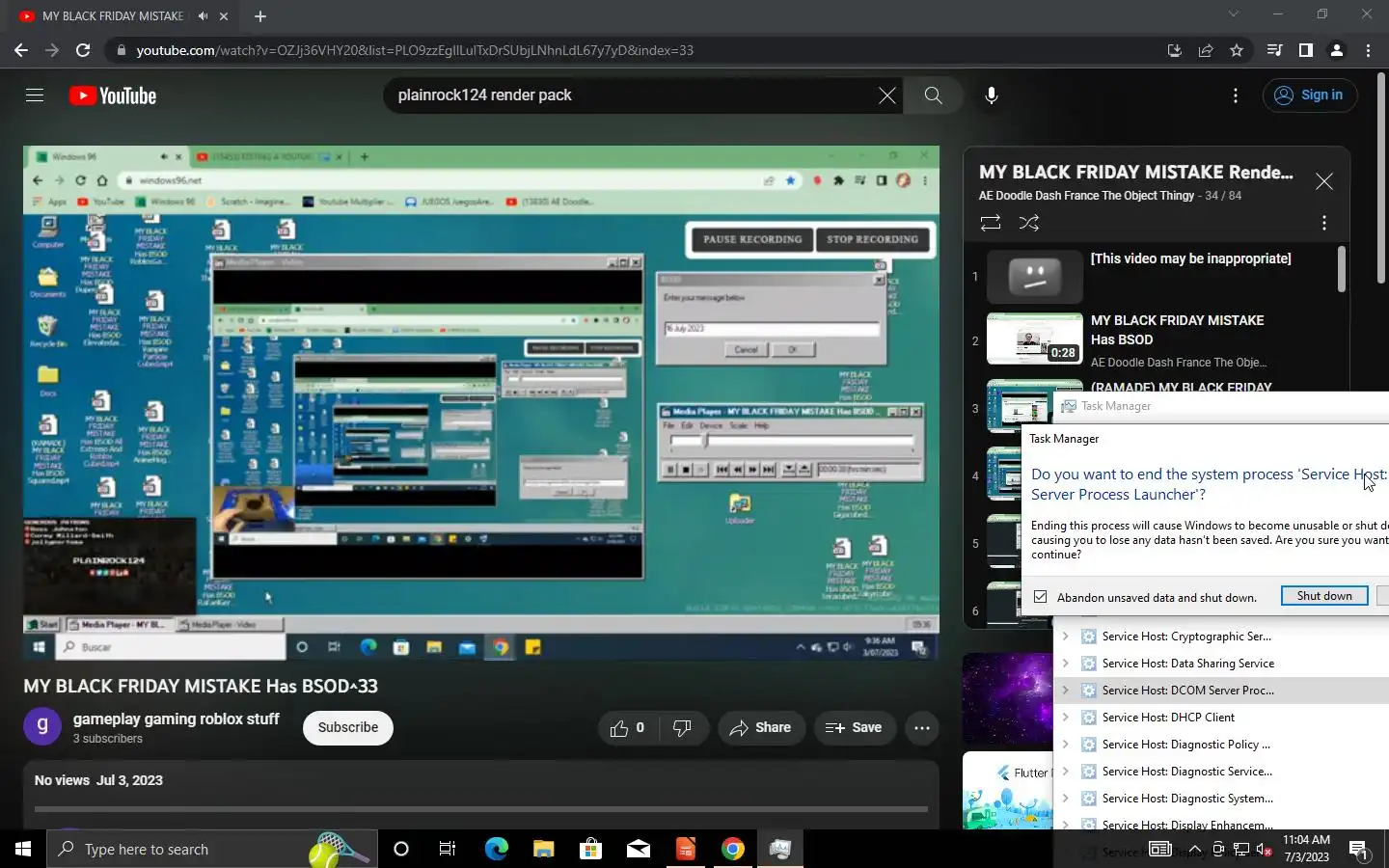
Task: Share this page from Chrome address bar
Action: click(x=1206, y=50)
